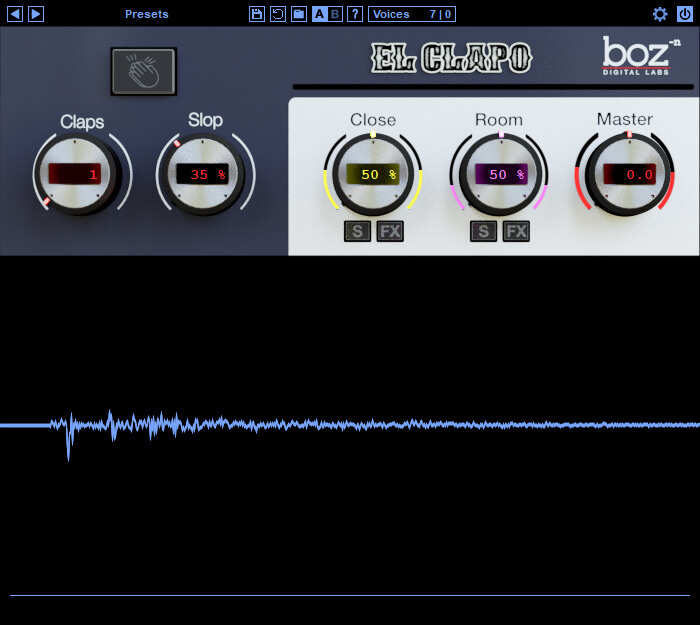Toggle plugin power bypass button

(684, 14)
